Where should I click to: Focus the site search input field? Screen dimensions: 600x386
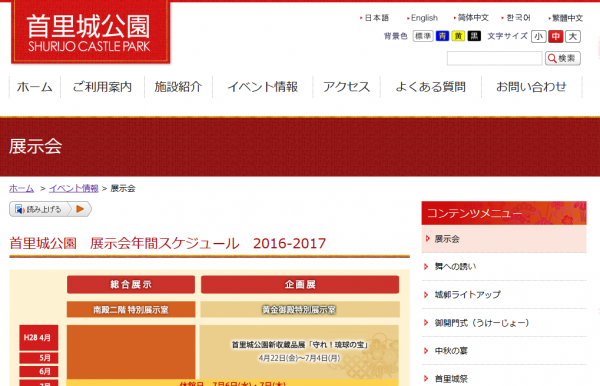click(x=494, y=59)
